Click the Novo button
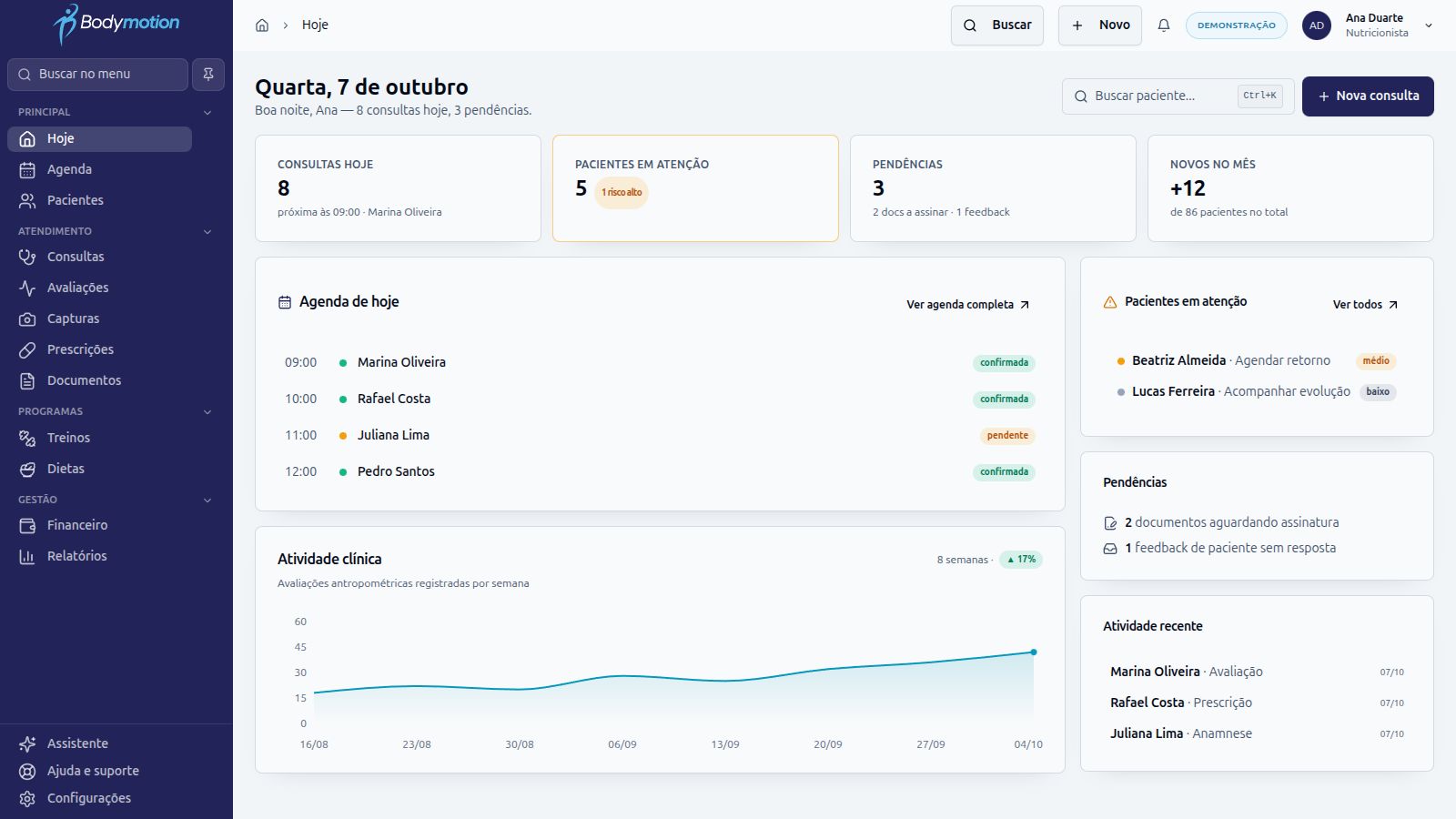1456x819 pixels. click(x=1100, y=25)
